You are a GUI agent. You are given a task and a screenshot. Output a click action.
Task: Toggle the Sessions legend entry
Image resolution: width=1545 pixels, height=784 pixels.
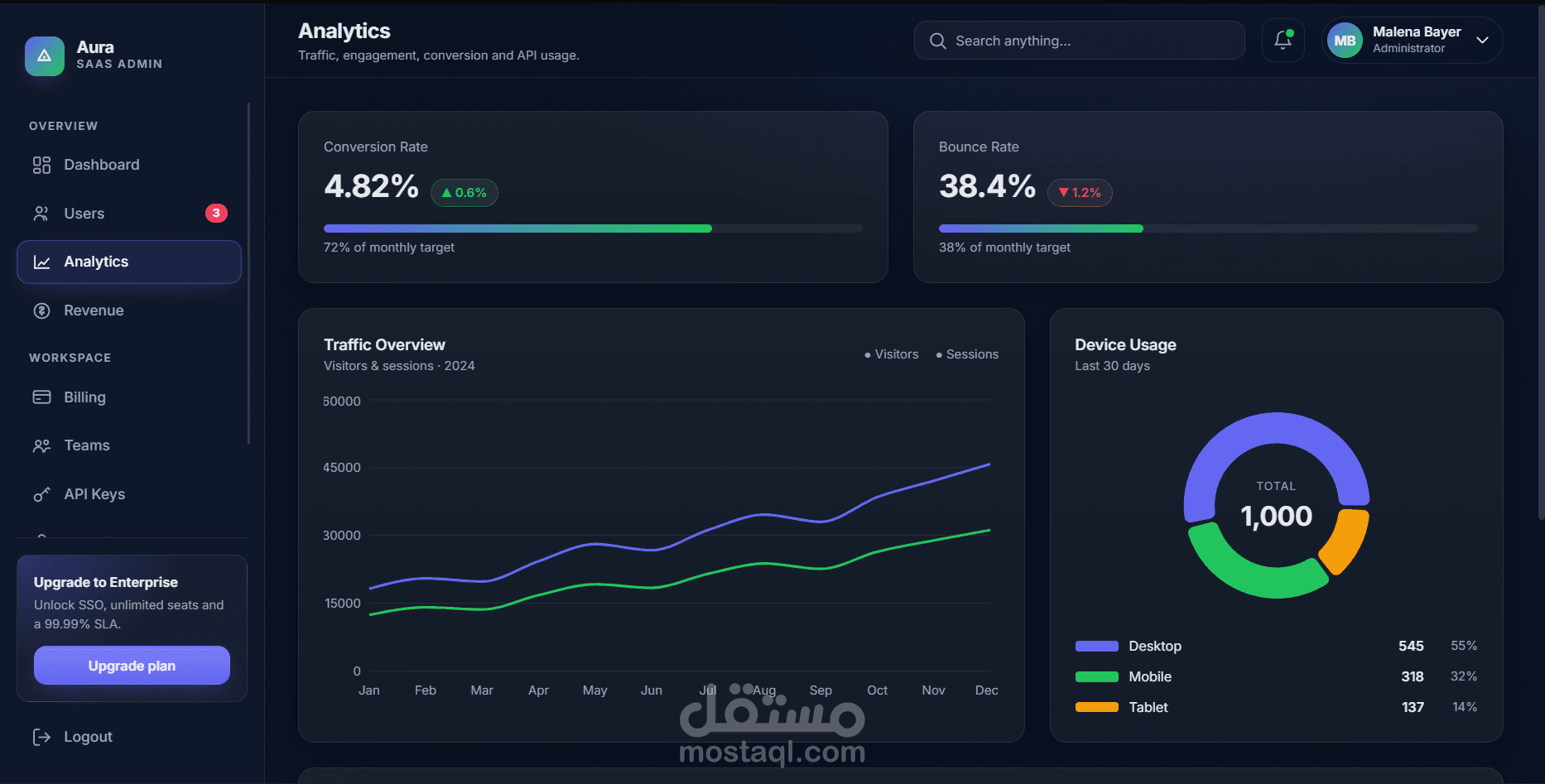pos(967,354)
